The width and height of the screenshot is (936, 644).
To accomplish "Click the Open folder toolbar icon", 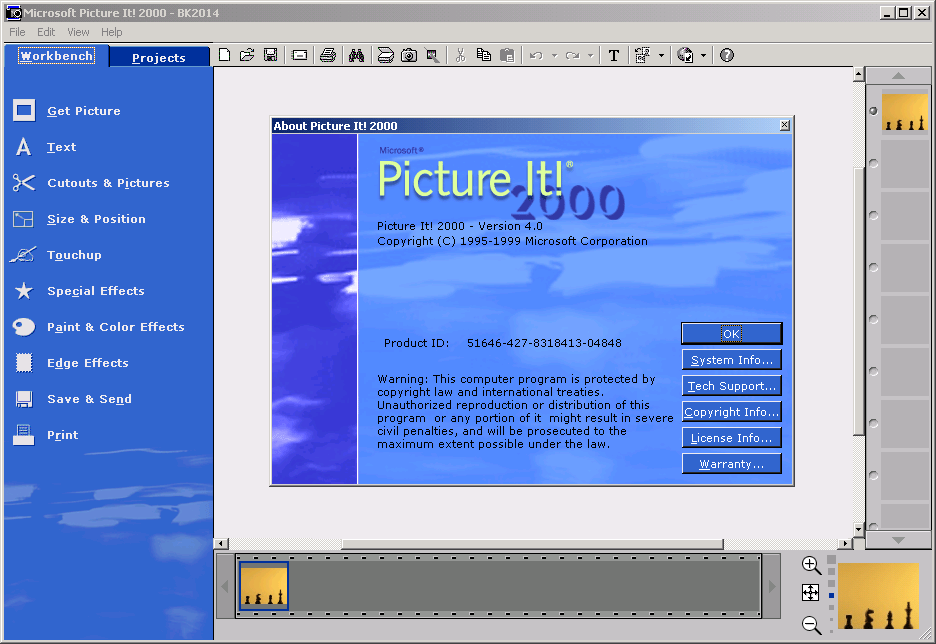I will (247, 56).
